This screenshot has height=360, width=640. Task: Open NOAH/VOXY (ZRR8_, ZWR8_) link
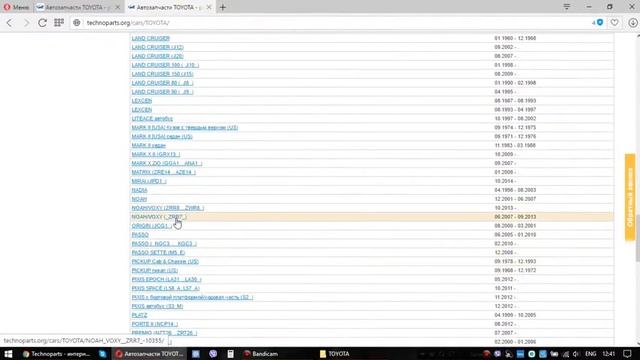[168, 208]
